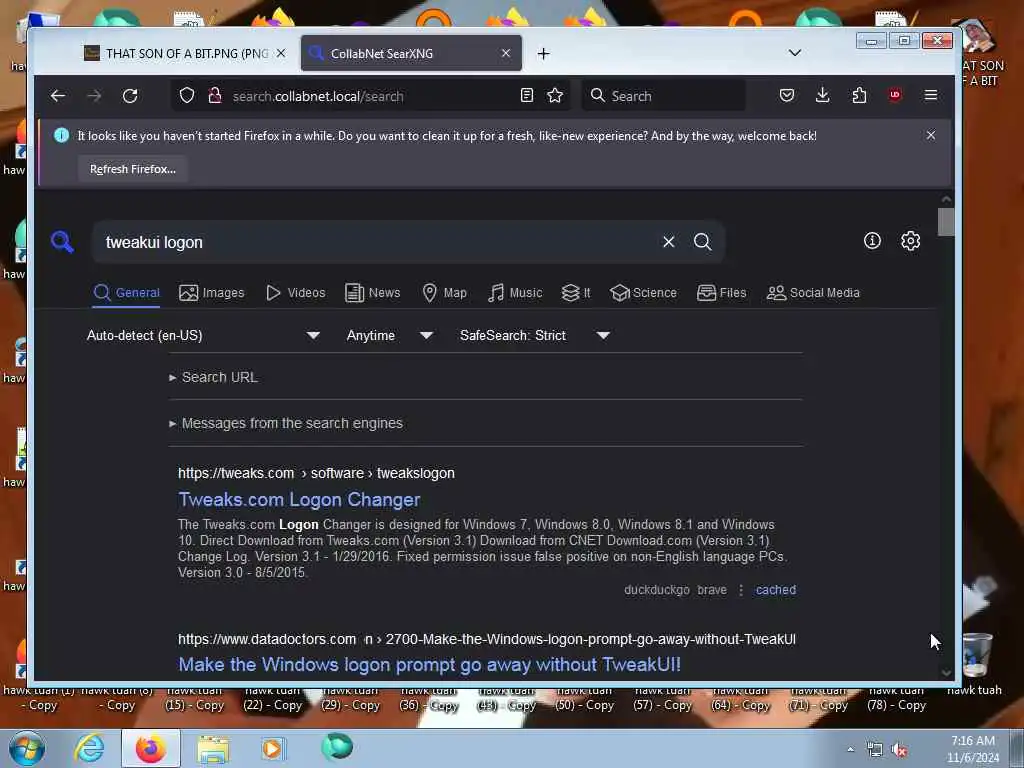
Task: Click the taskbar clock showing 7:16 AM
Action: [972, 749]
